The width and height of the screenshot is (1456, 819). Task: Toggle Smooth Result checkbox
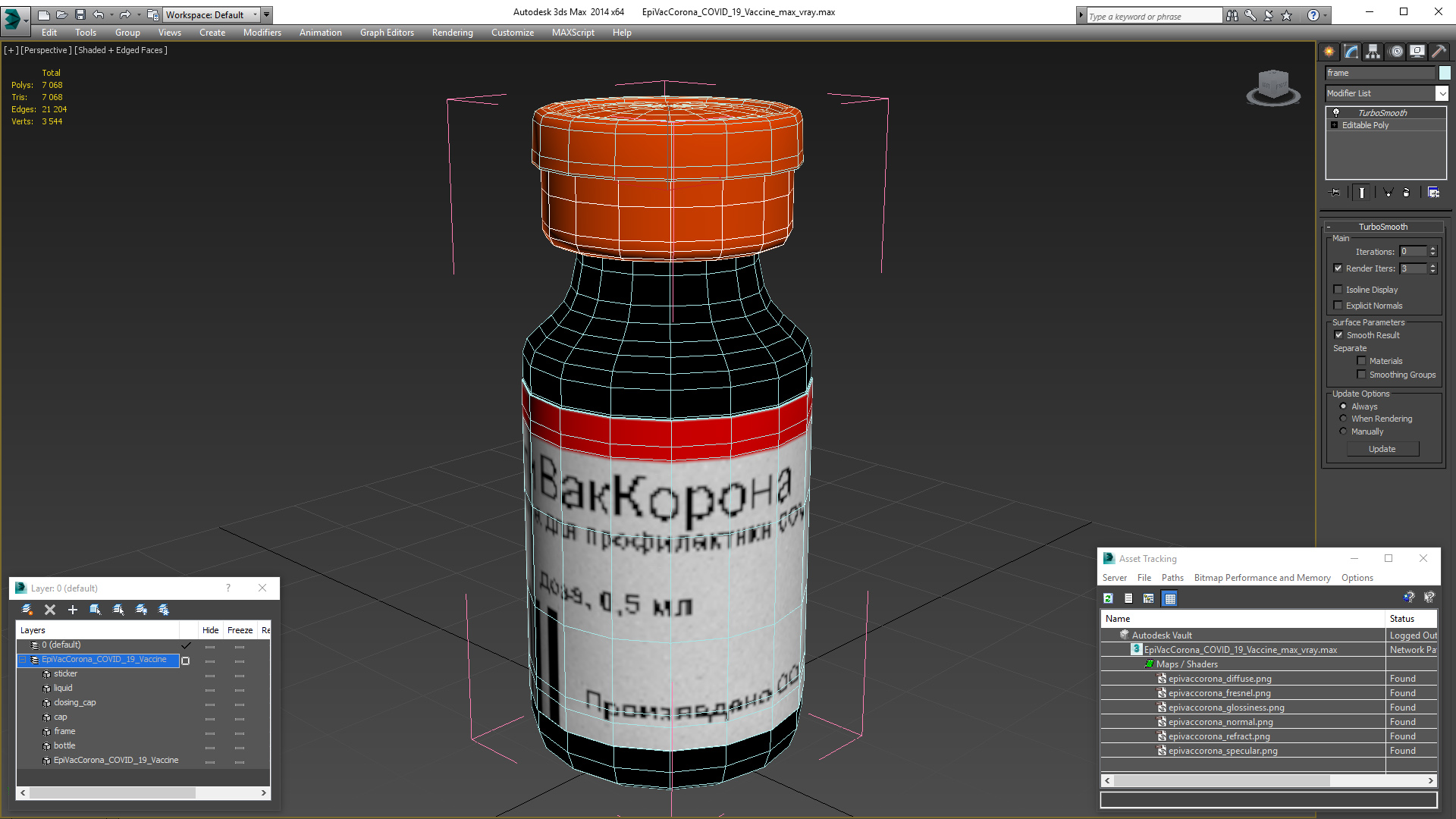(x=1339, y=334)
